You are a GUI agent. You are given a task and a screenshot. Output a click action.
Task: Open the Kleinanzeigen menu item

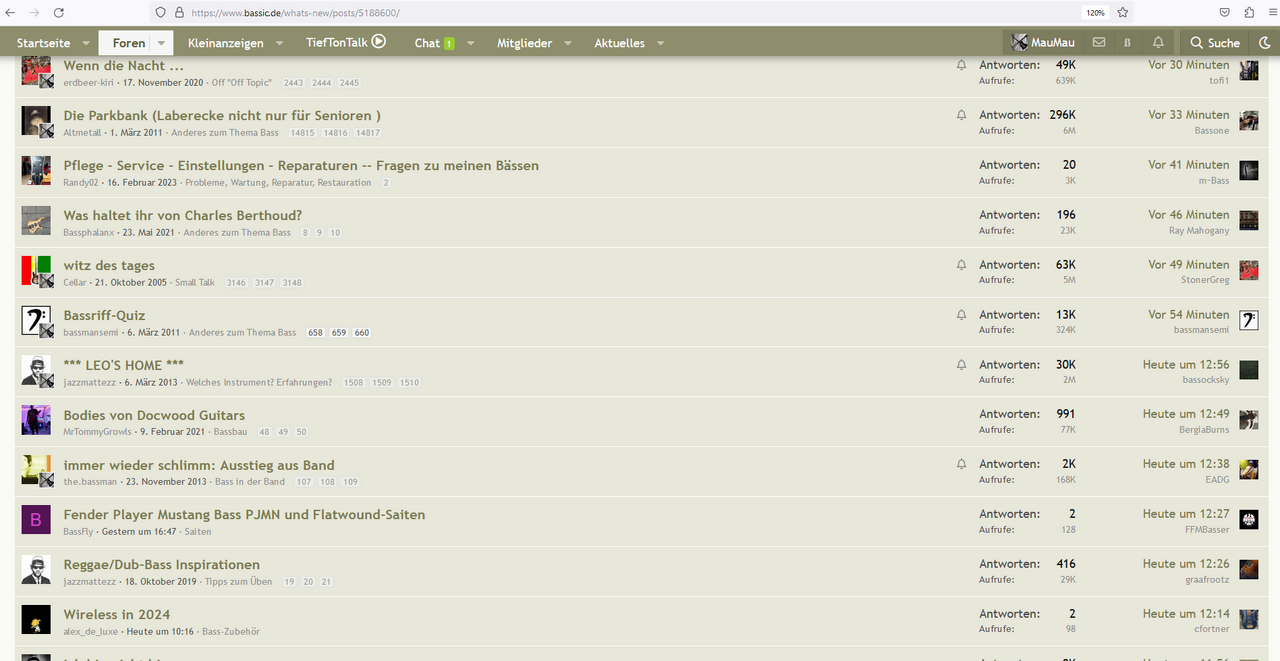226,43
